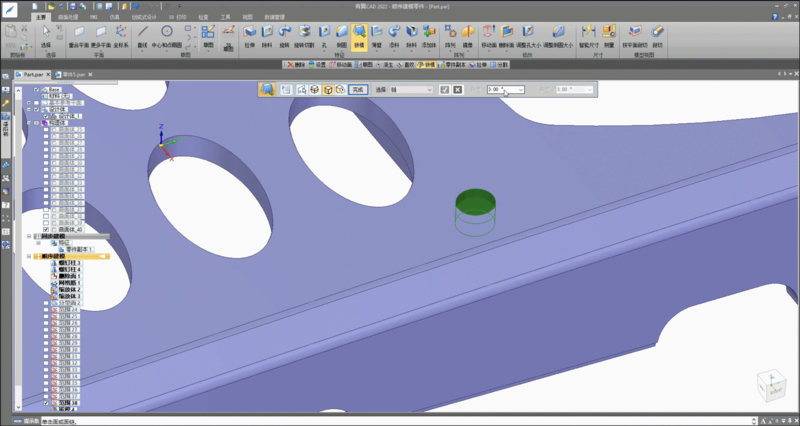Open the 3.00 value dropdown

point(520,90)
